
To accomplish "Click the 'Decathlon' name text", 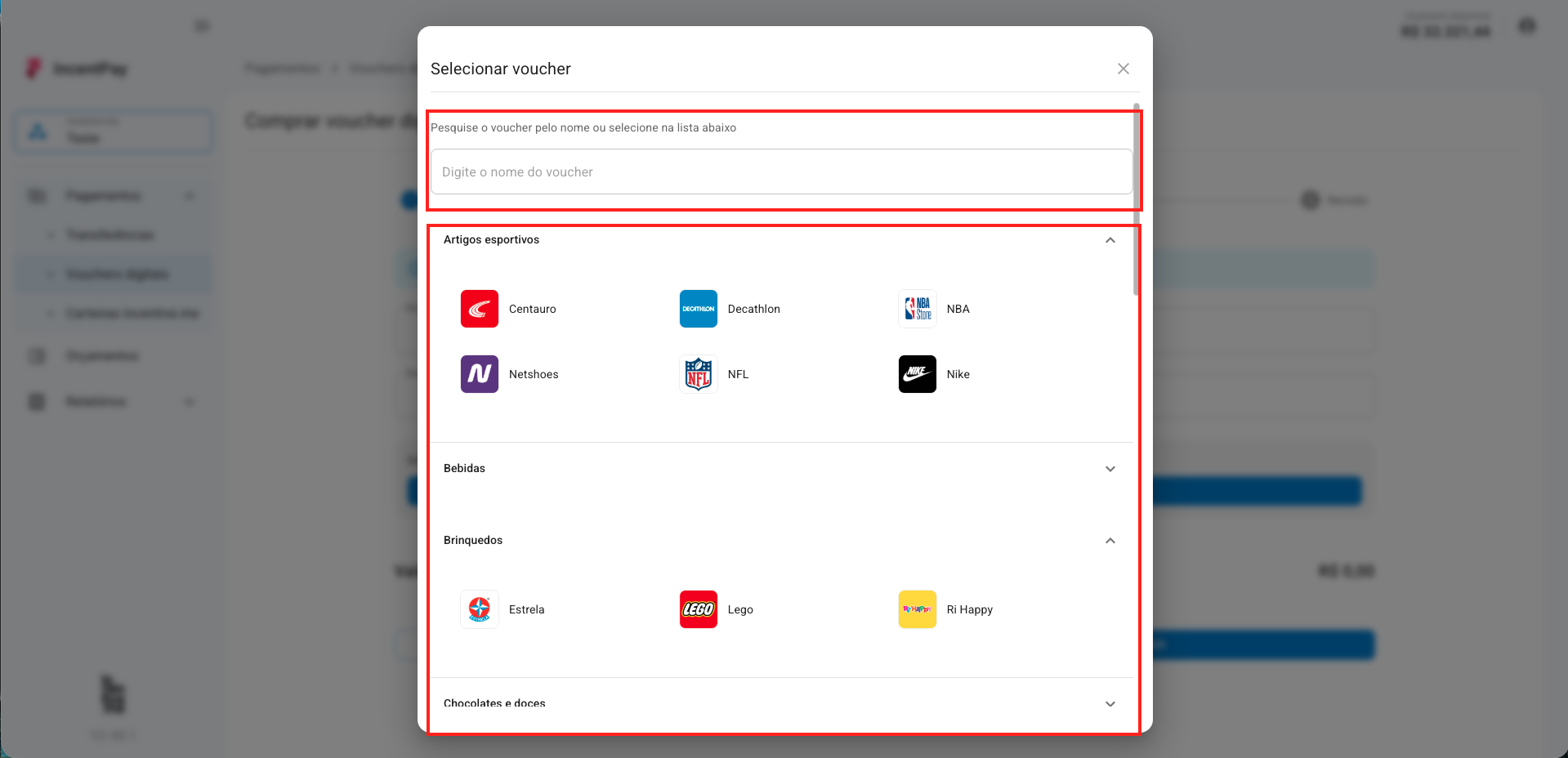I will click(x=754, y=309).
